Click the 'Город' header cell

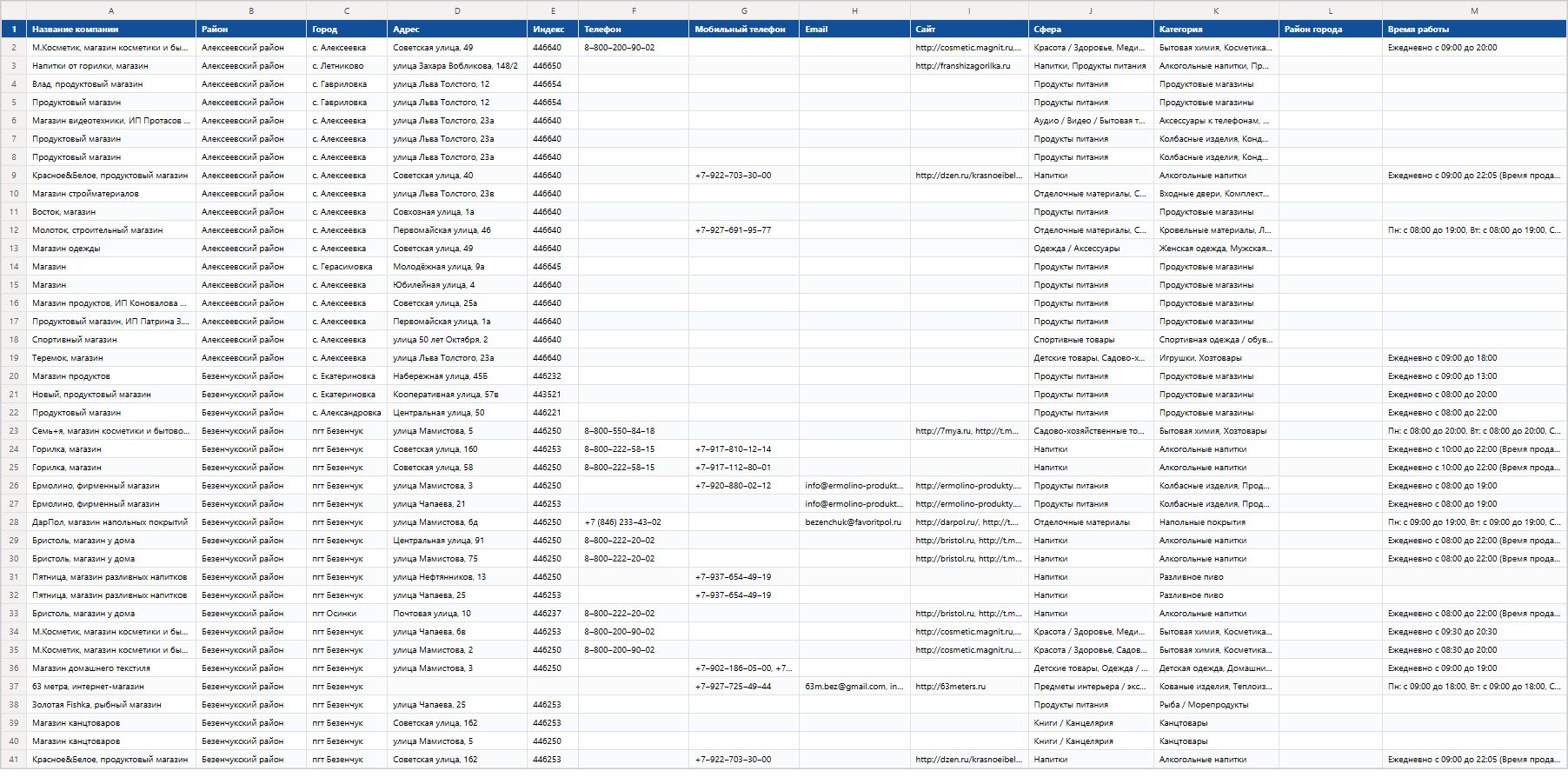[x=347, y=30]
